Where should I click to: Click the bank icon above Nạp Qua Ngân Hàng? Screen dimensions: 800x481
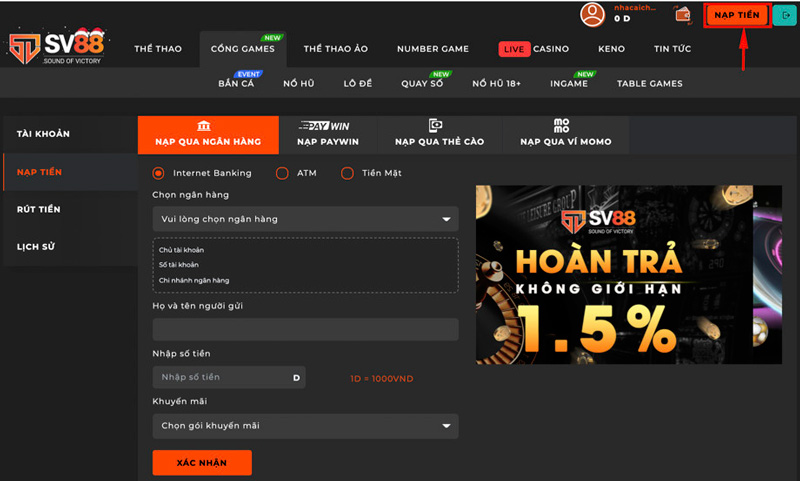coord(204,125)
